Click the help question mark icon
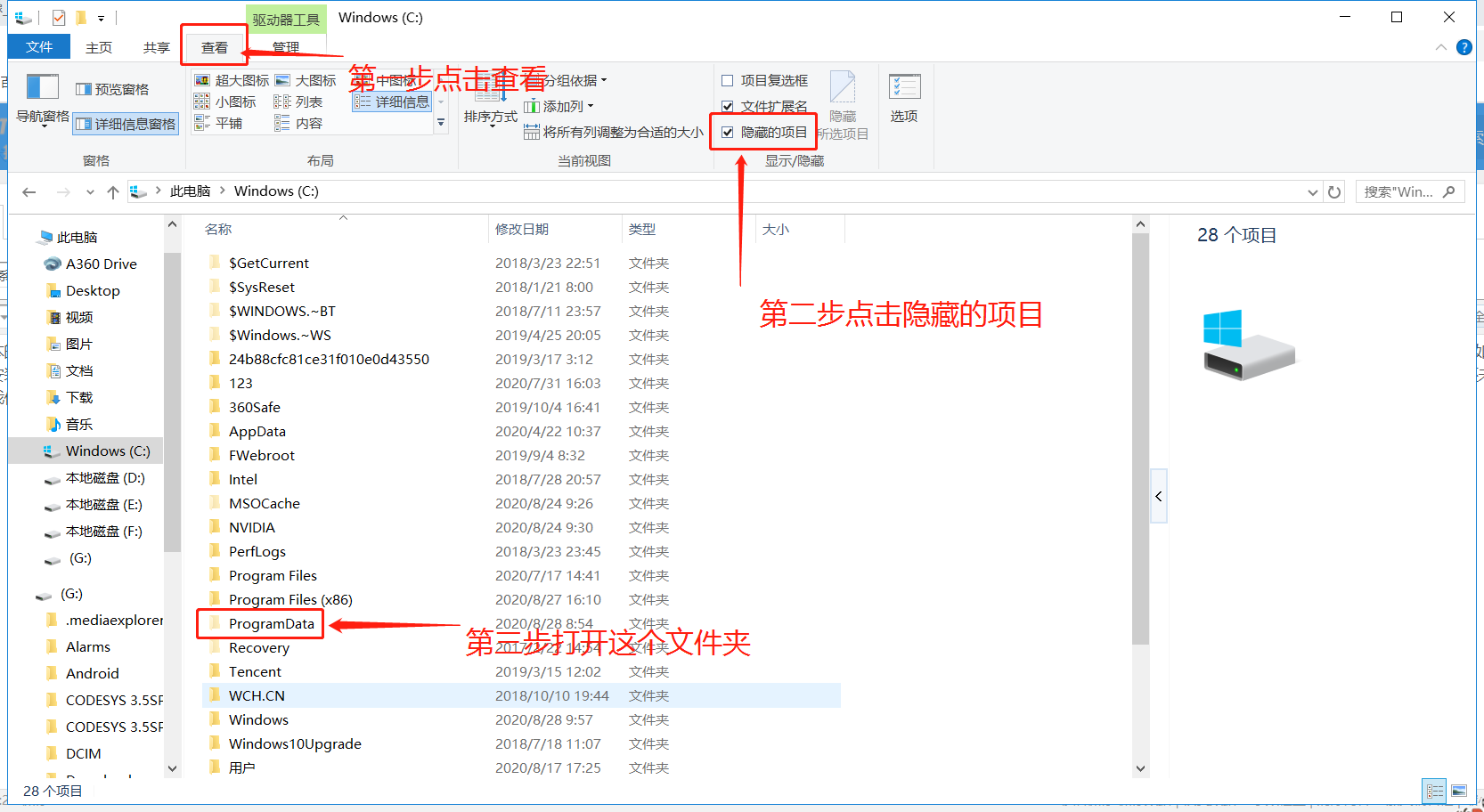Screen dimensions: 1484x812 click(1464, 47)
